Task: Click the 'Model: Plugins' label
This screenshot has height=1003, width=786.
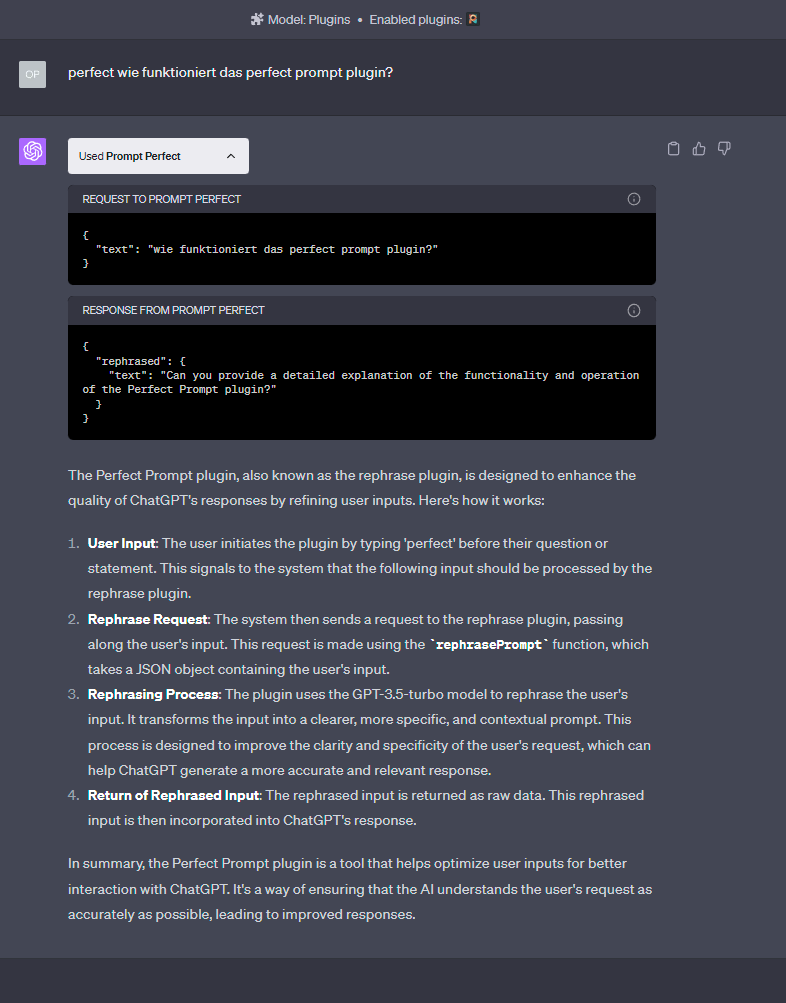Action: (309, 20)
